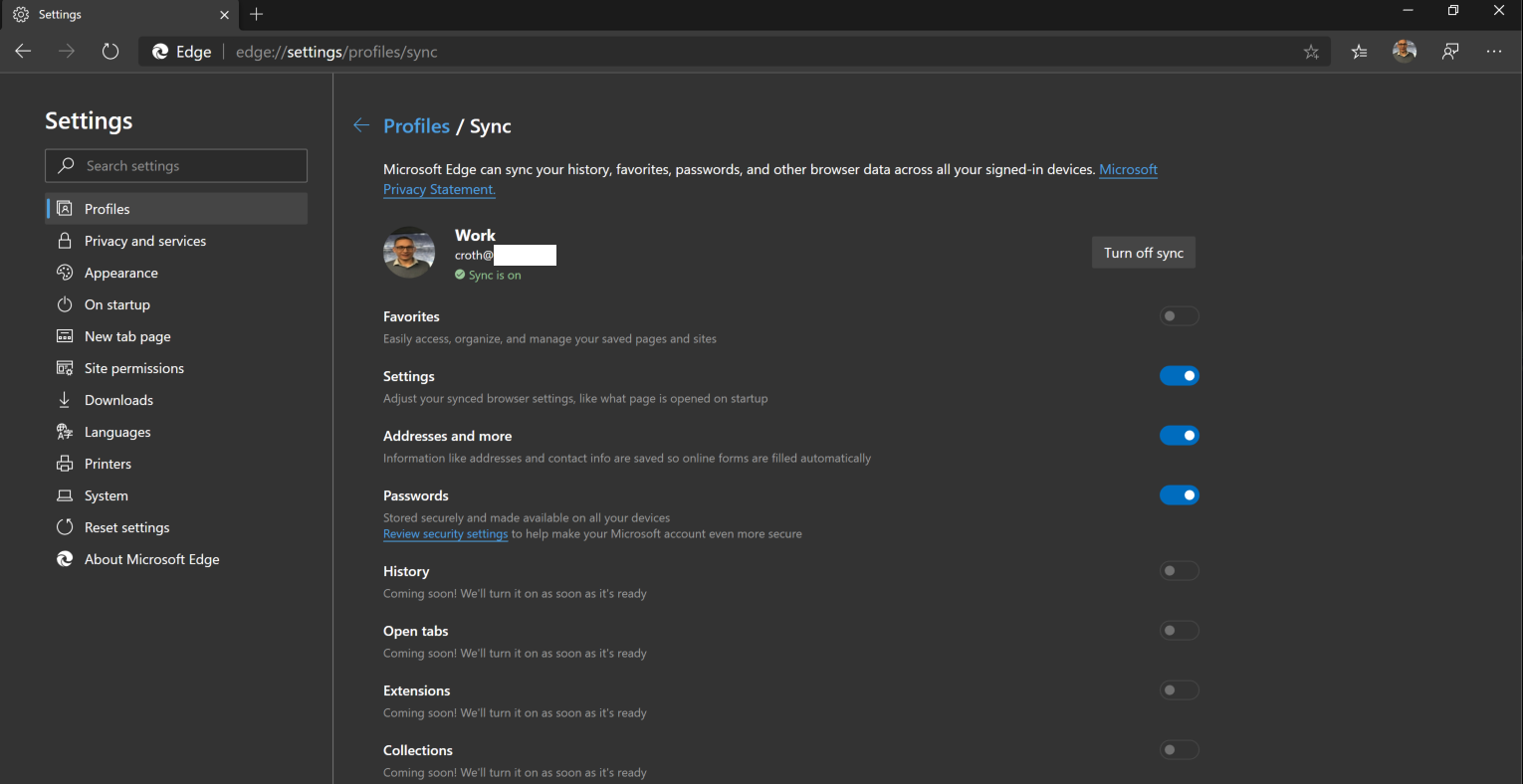Click the browser refresh icon
Viewport: 1523px width, 784px height.
[110, 52]
